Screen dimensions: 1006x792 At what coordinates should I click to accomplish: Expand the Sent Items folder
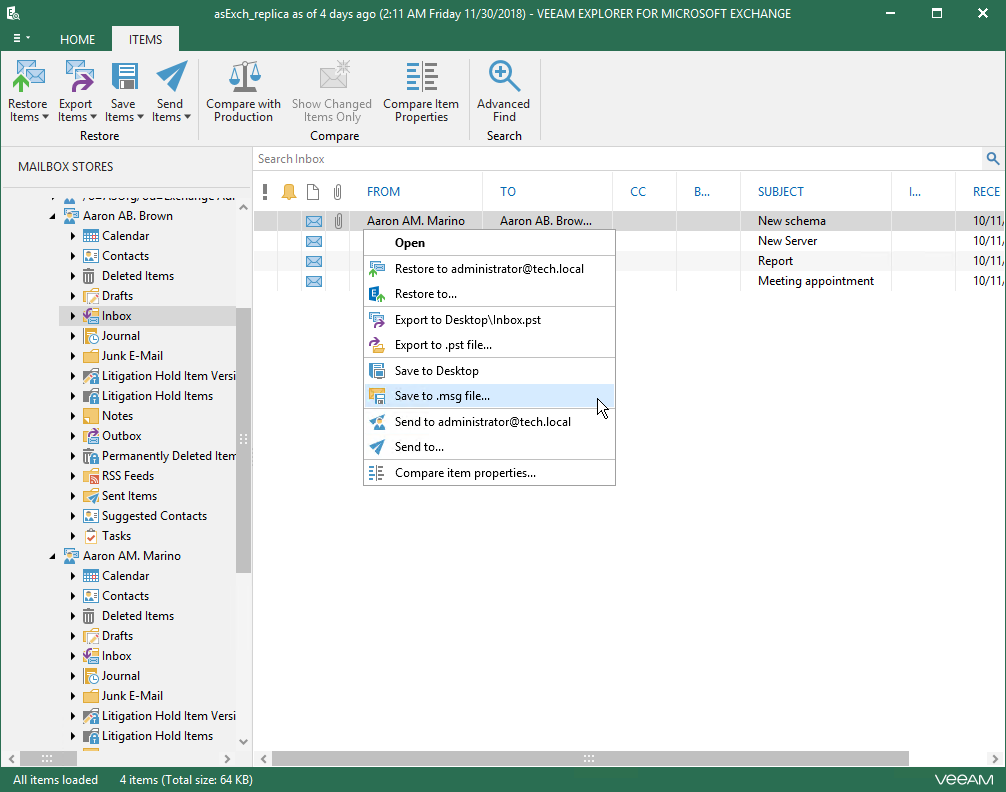point(73,496)
